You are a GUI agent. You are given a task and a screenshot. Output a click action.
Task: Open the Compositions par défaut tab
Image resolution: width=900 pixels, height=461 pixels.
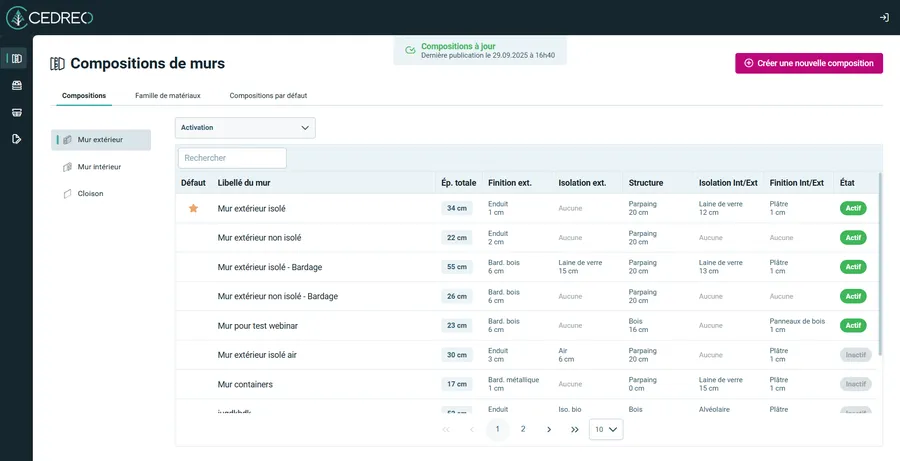(268, 95)
